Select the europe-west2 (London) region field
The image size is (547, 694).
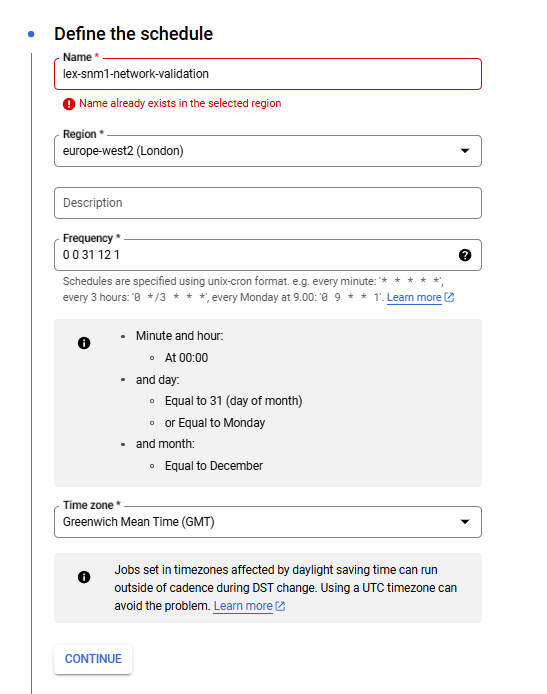(x=268, y=151)
